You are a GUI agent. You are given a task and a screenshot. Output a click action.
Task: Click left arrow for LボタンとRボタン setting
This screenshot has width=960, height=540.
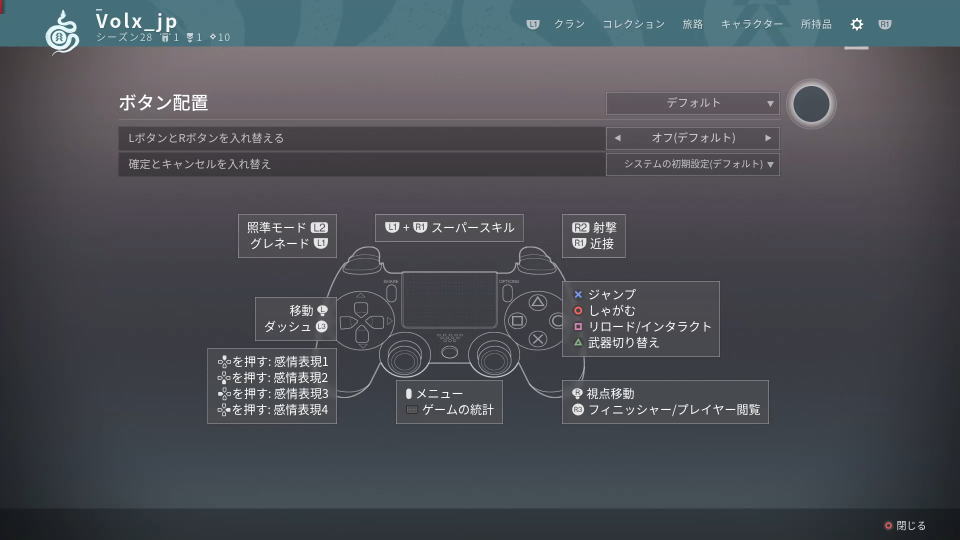[617, 138]
